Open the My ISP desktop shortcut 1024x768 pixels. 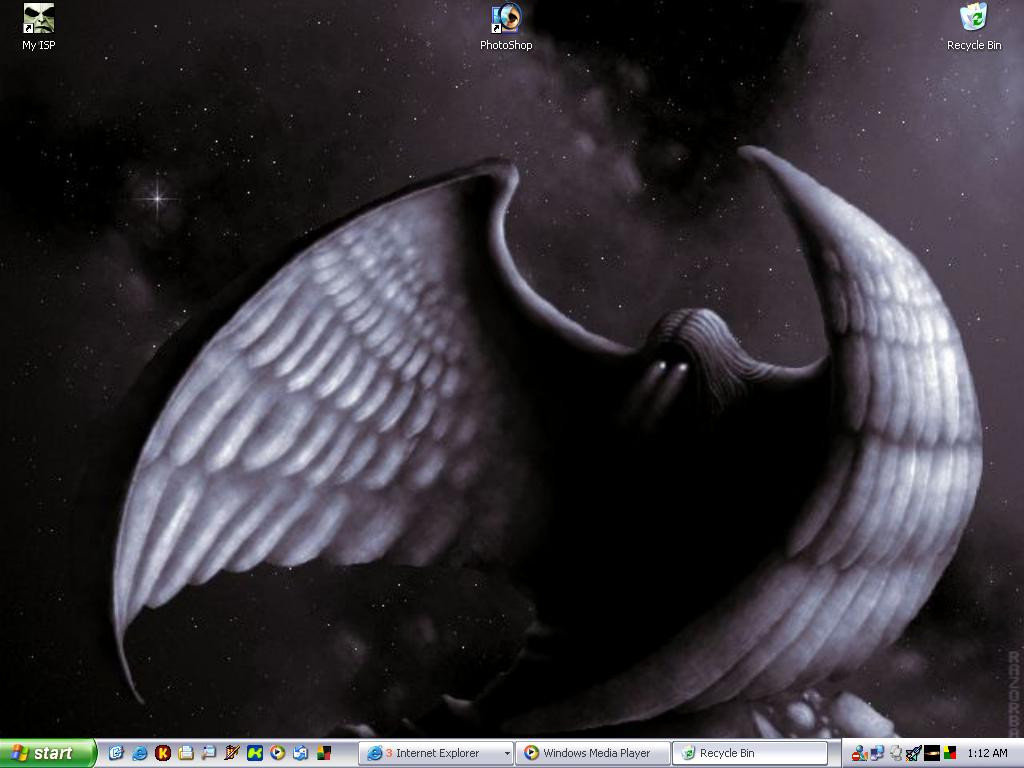pyautogui.click(x=39, y=26)
